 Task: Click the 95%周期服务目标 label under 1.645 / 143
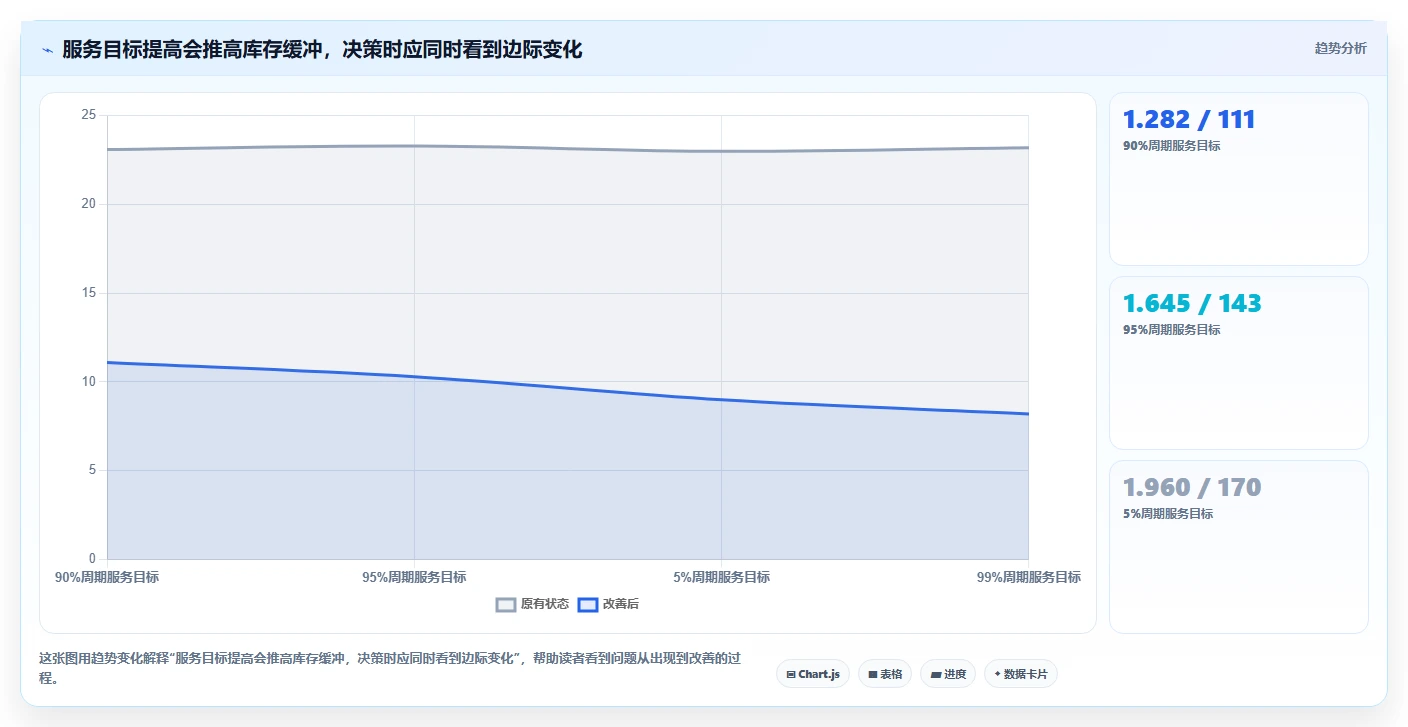(x=1171, y=330)
